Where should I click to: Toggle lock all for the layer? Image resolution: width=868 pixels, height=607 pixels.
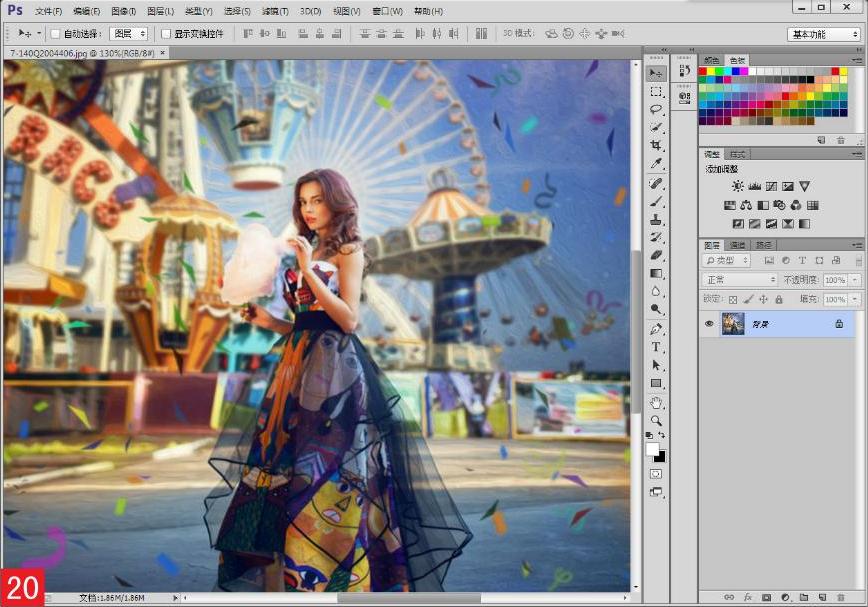coord(779,299)
